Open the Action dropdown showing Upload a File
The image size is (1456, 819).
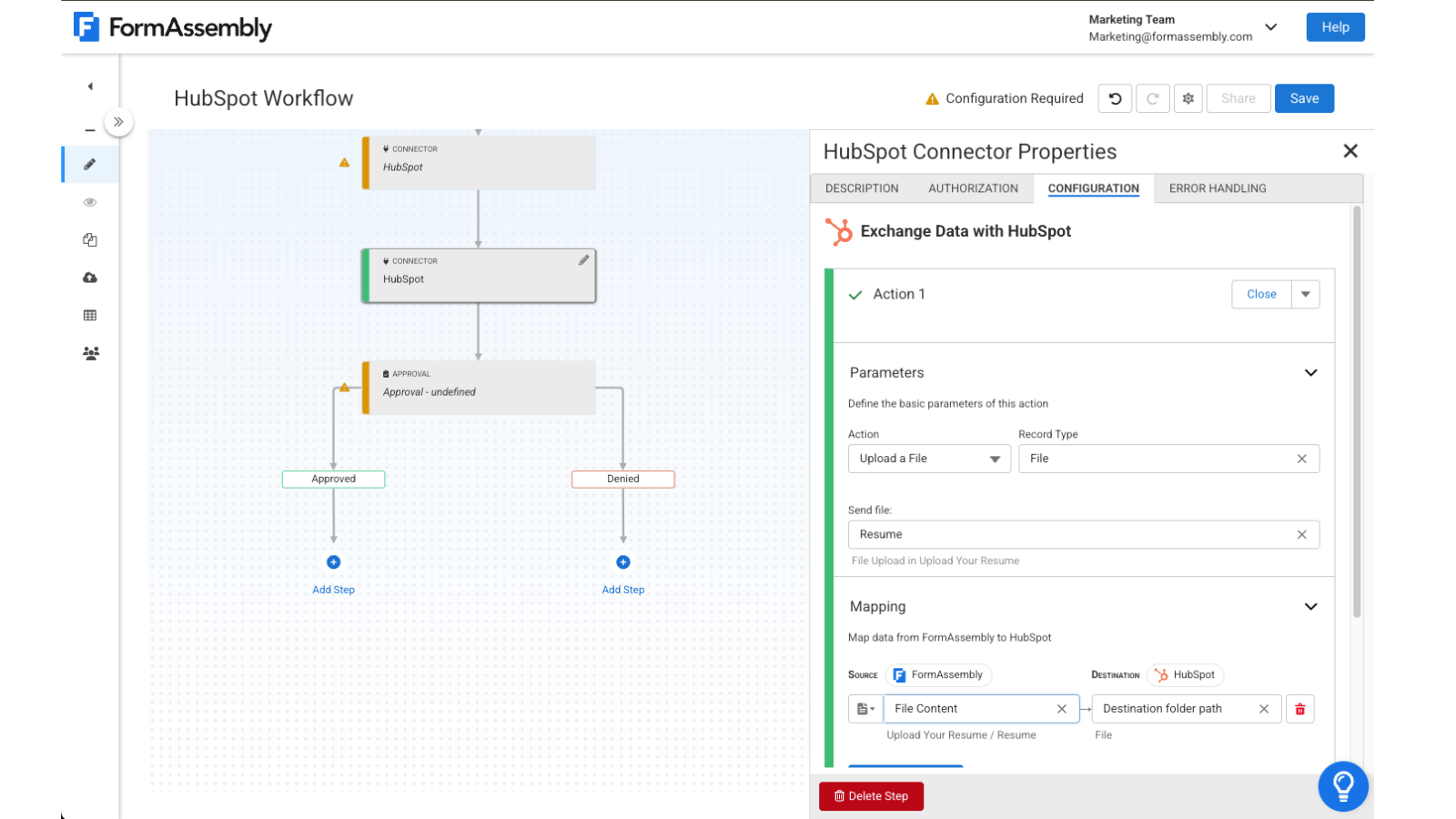[928, 459]
